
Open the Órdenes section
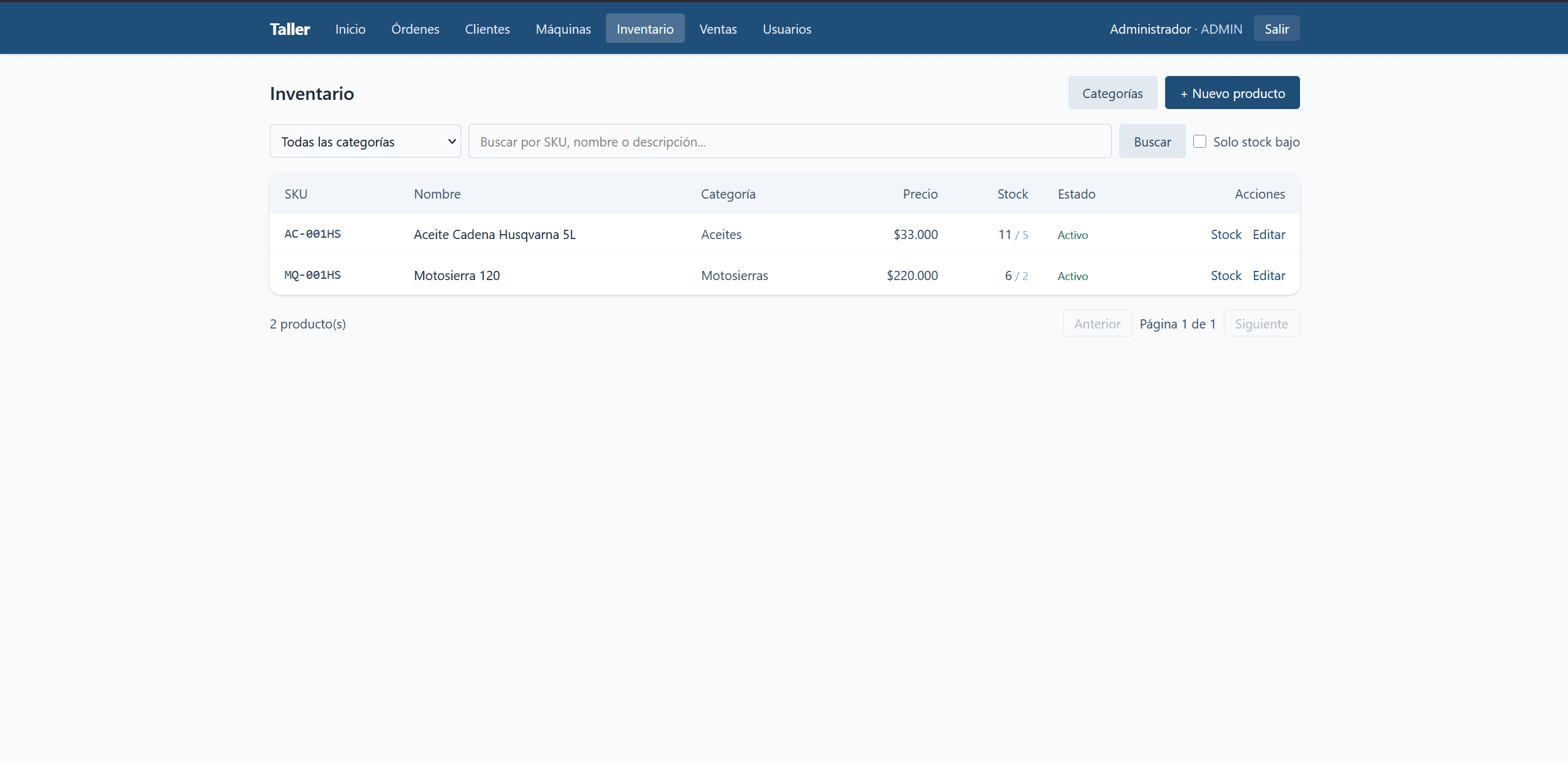point(415,29)
